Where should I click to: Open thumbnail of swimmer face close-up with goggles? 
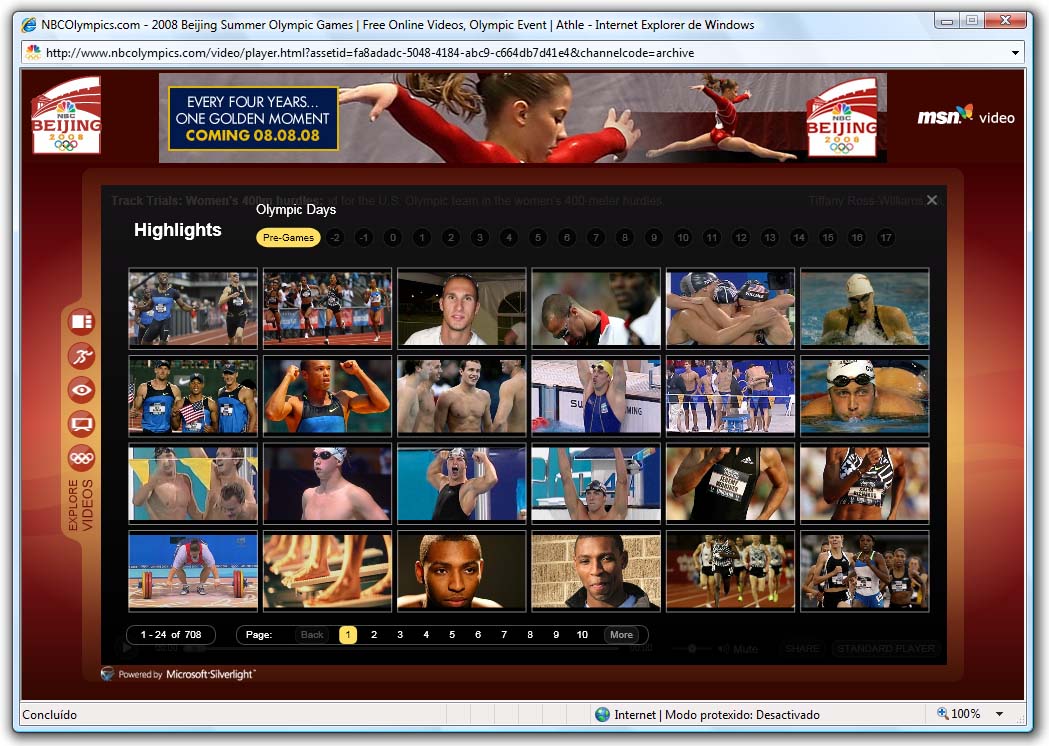coord(865,396)
